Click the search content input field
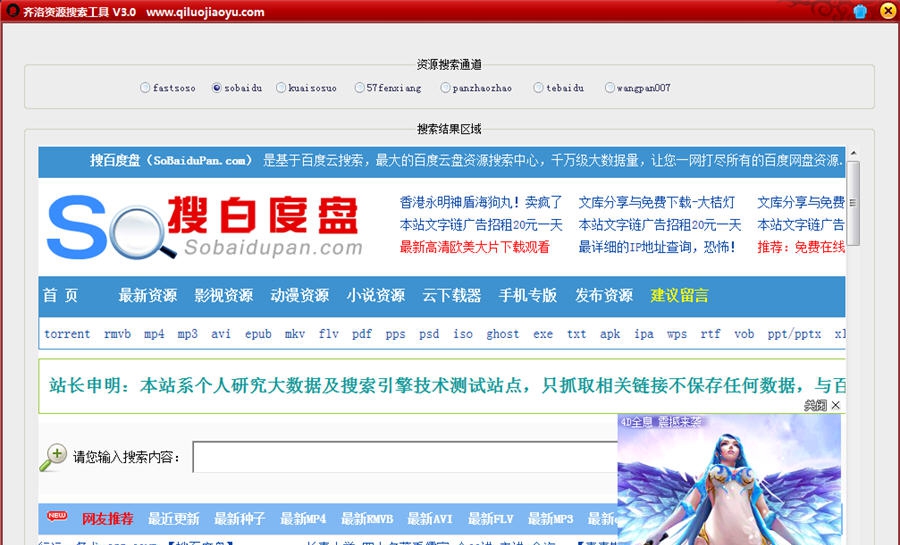The image size is (900, 545). [405, 457]
